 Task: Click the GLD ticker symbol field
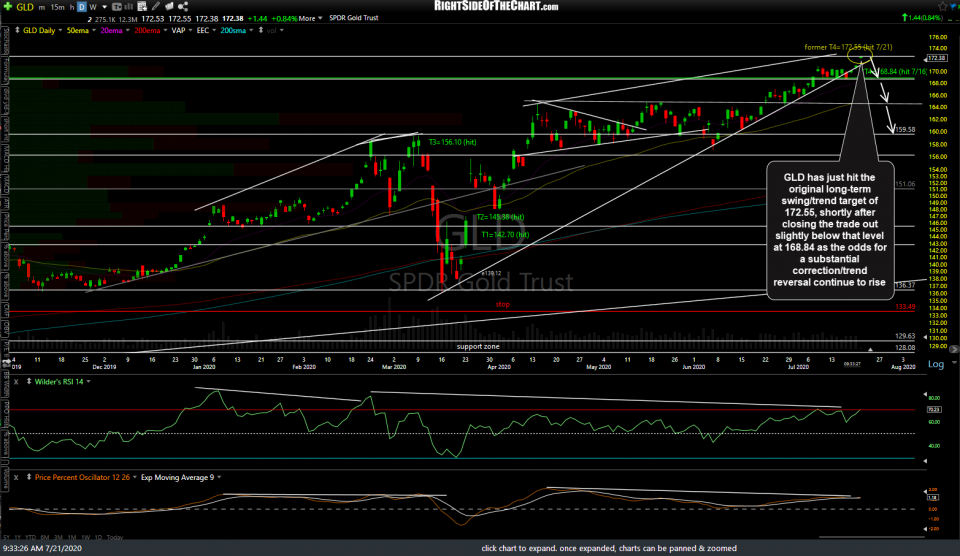coord(24,7)
